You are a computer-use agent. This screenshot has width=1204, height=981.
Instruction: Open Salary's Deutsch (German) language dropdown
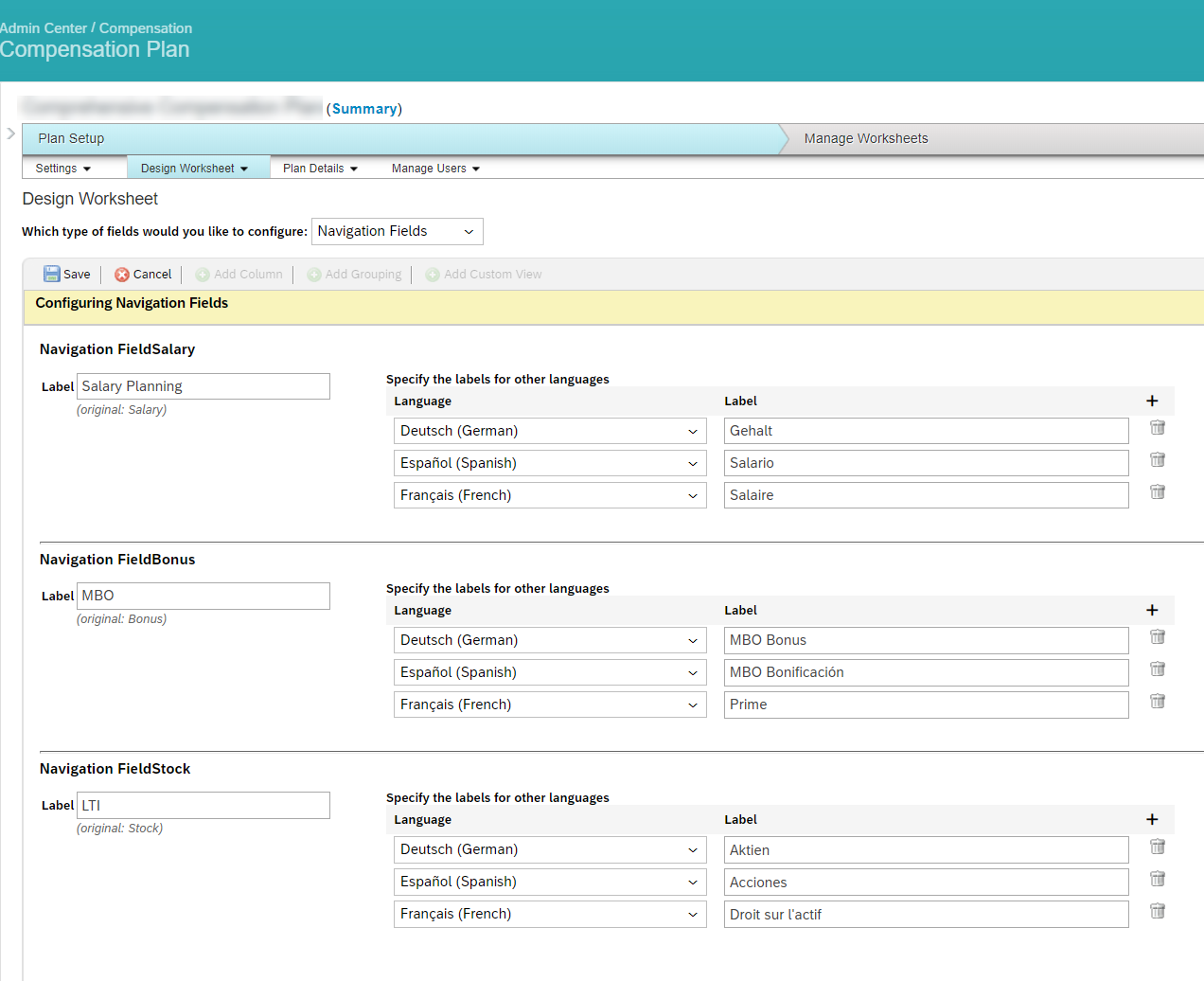click(550, 431)
